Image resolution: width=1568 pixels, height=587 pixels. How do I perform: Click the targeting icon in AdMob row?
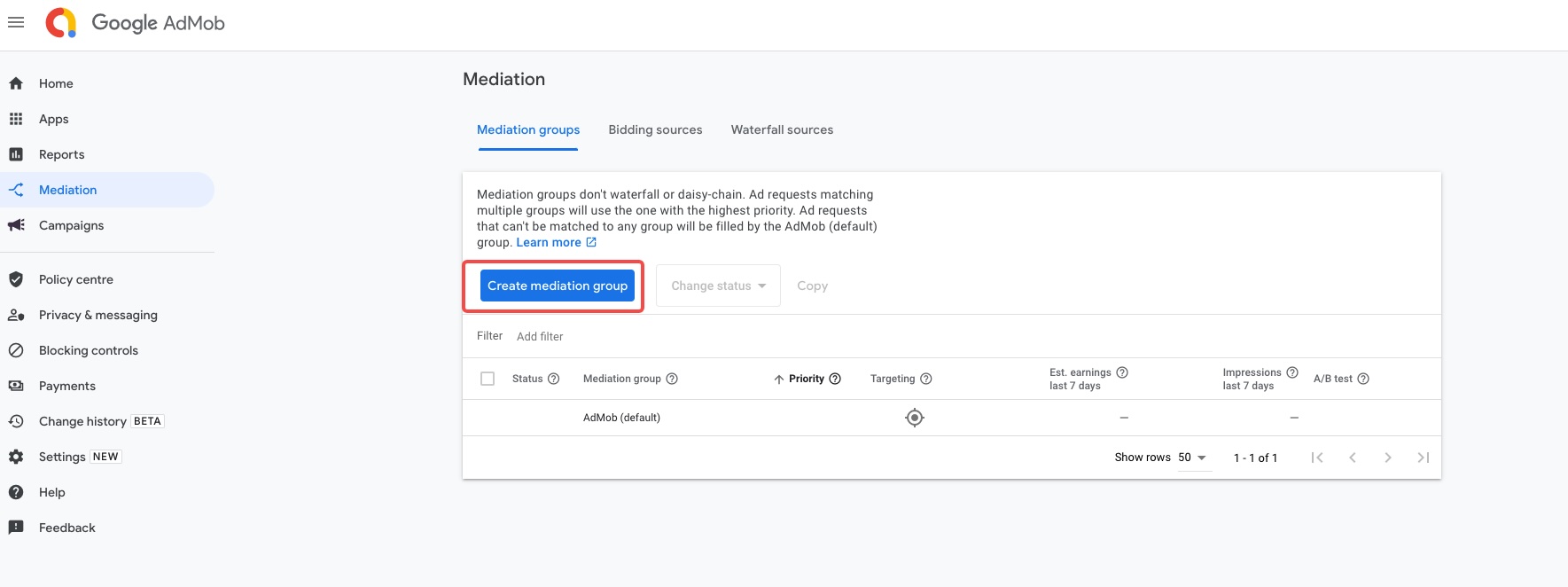click(x=915, y=418)
